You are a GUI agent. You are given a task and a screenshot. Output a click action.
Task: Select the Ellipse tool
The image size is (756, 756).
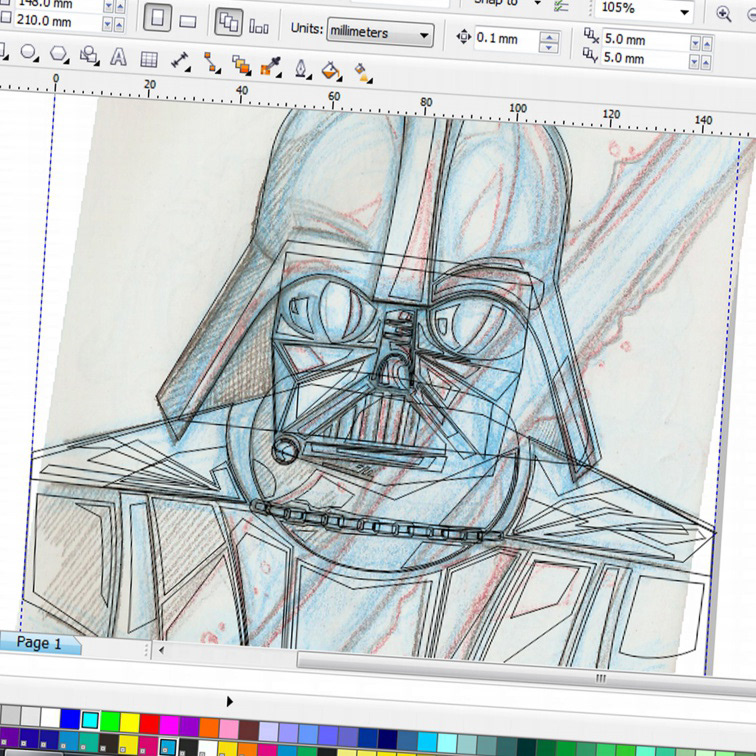pos(28,52)
